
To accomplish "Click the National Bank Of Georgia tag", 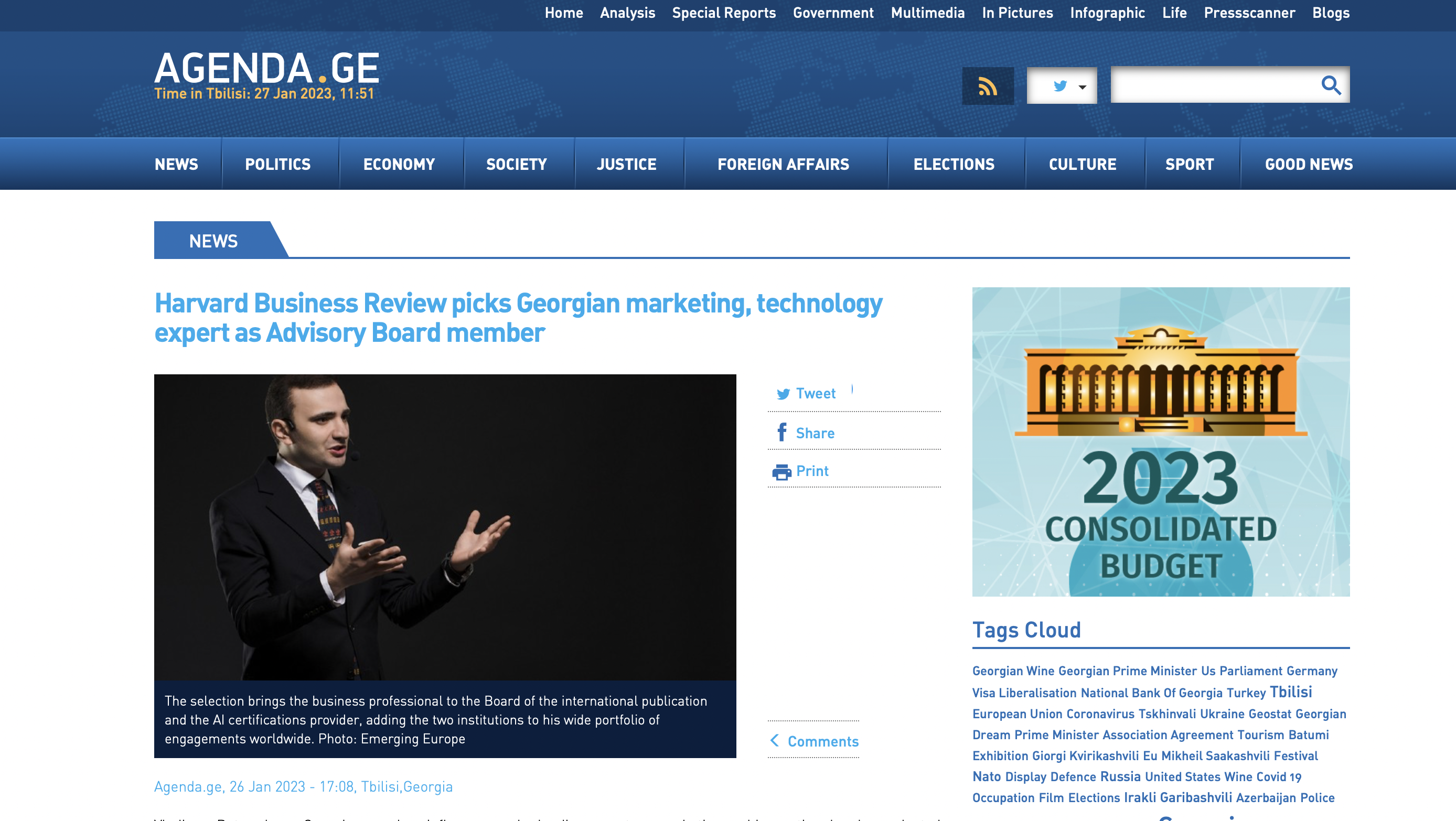I will pos(1151,693).
